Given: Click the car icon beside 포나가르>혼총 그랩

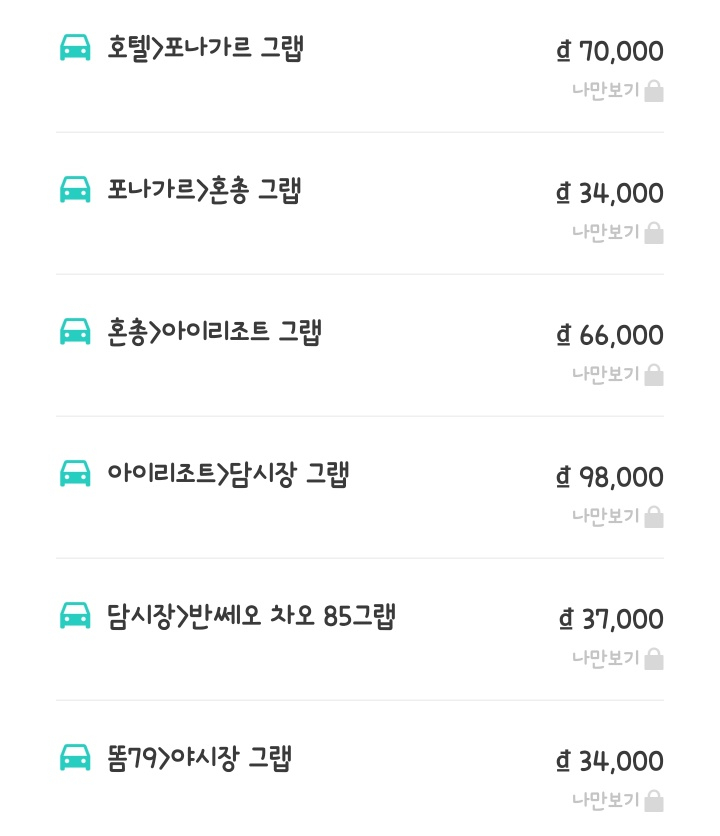Looking at the screenshot, I should [x=75, y=190].
